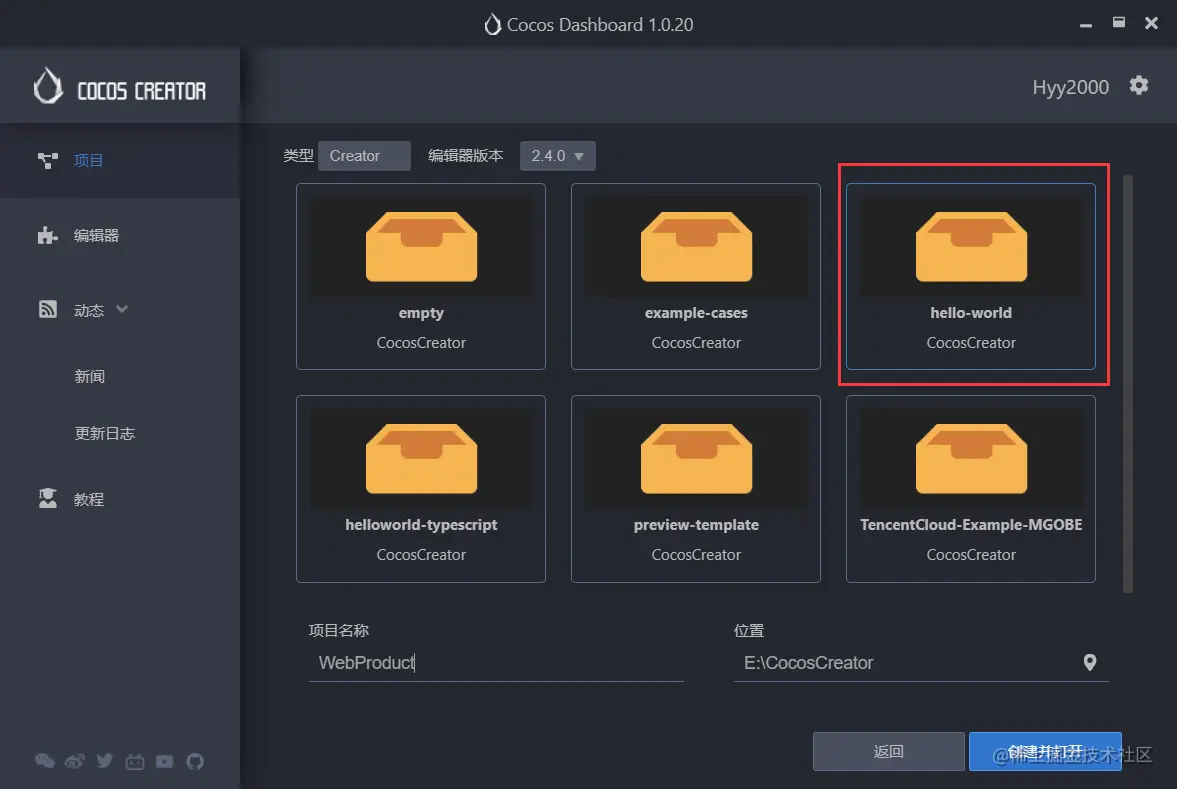Viewport: 1177px width, 789px height.
Task: Select the hello-world template name
Action: click(971, 313)
